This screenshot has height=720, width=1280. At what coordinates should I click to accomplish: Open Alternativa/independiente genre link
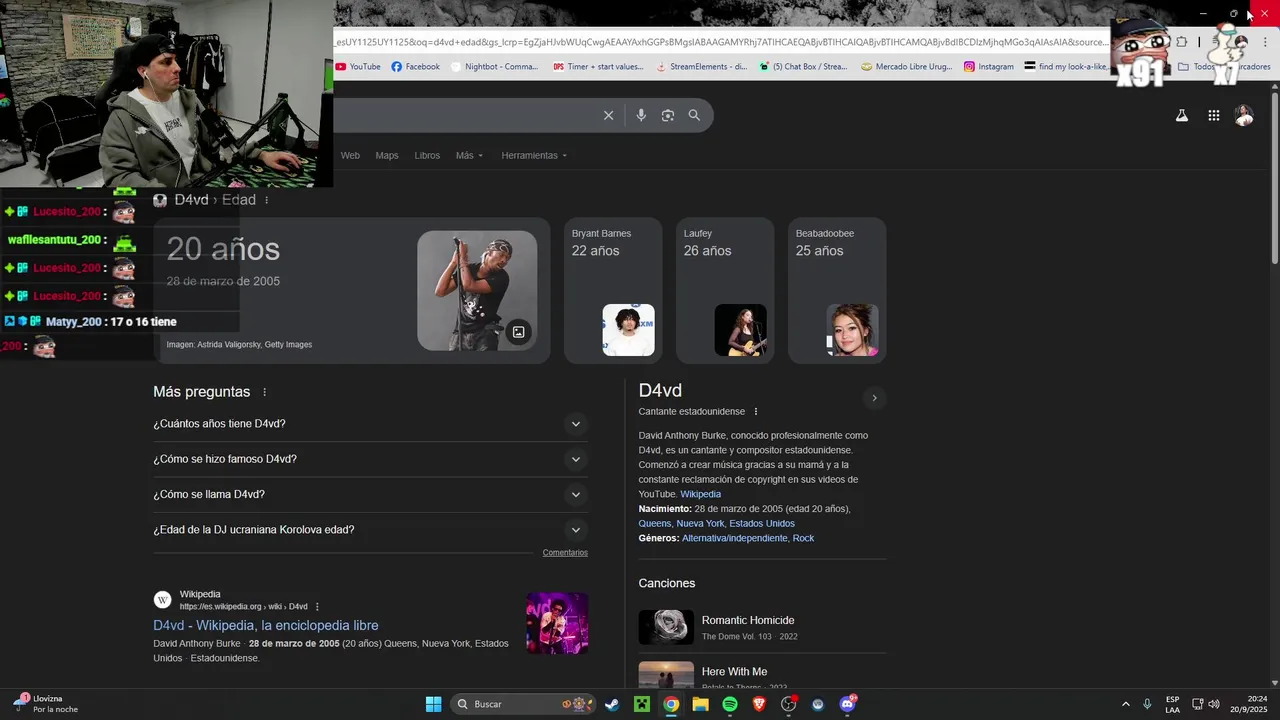point(735,538)
